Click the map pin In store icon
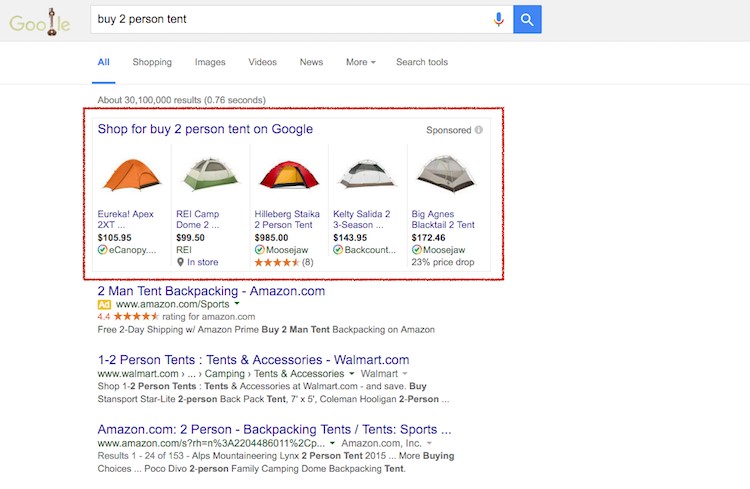750x489 pixels. click(181, 262)
